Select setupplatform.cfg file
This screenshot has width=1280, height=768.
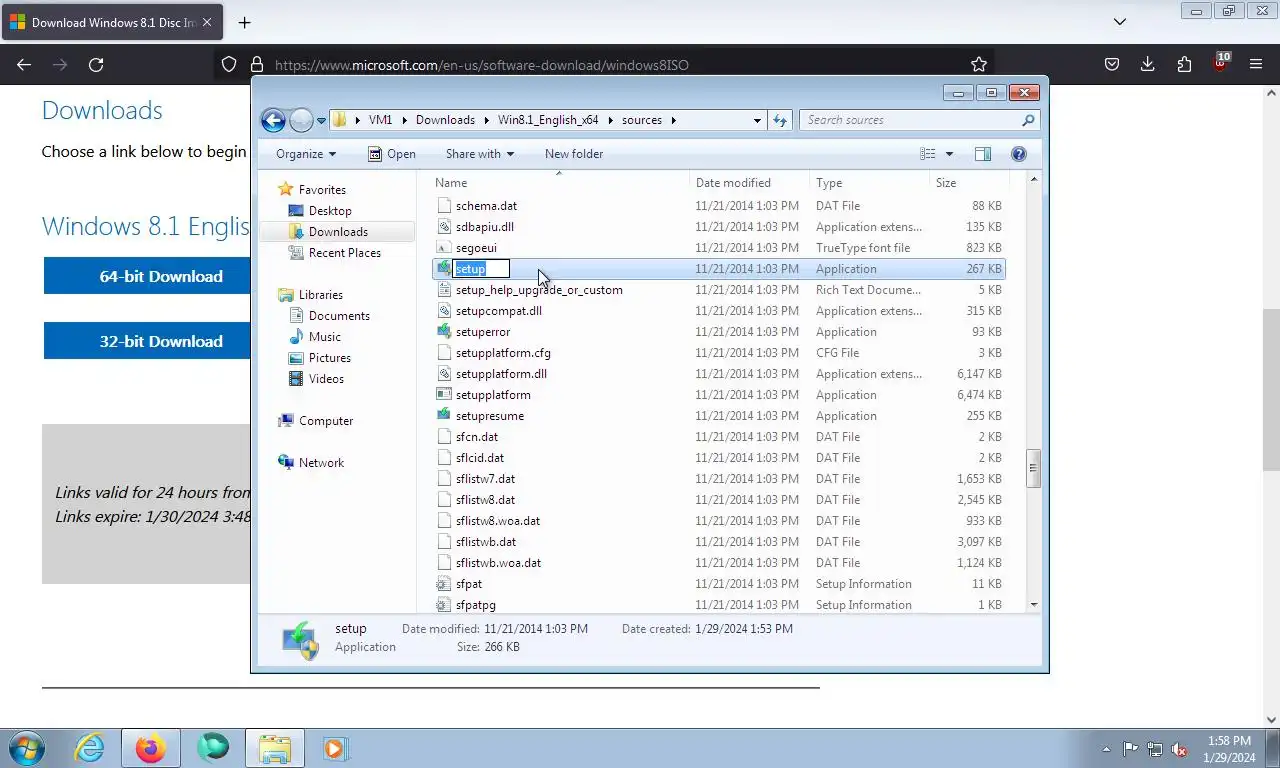pyautogui.click(x=503, y=353)
